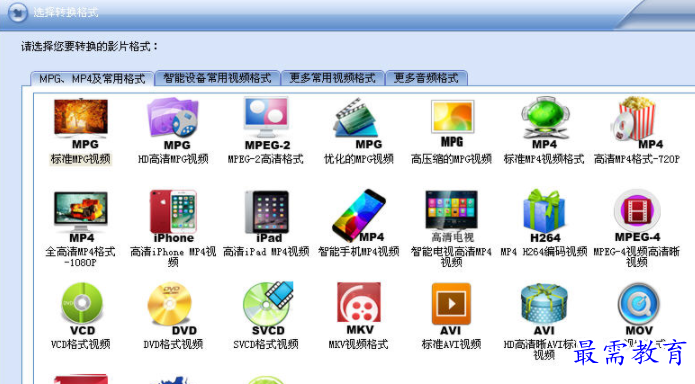Select the 标准MP4视频格式 icon

[544, 123]
